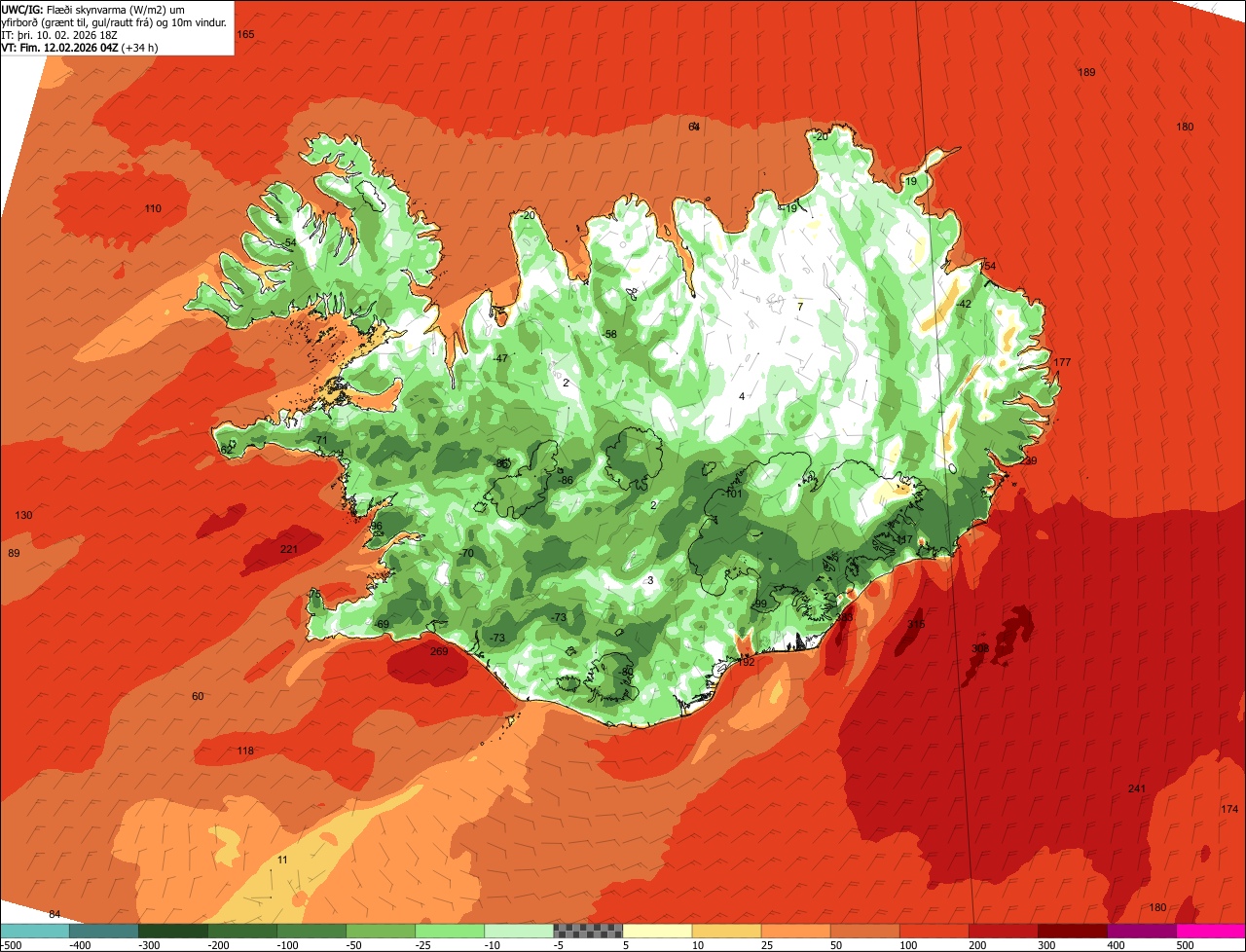The height and width of the screenshot is (952, 1246).
Task: Click the value 4 in central Iceland
Action: 742,396
